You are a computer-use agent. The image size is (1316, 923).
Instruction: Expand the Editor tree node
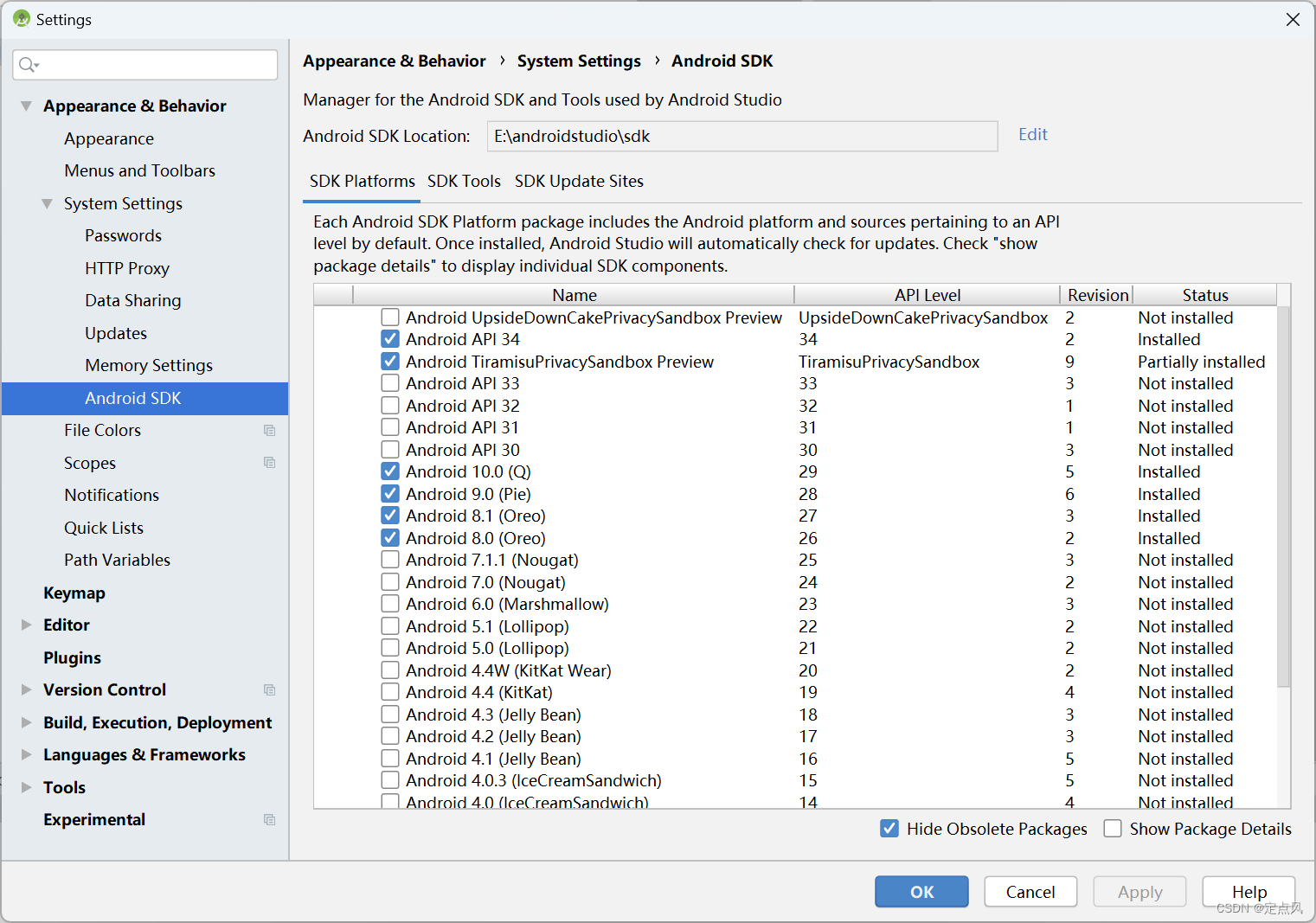pyautogui.click(x=26, y=625)
